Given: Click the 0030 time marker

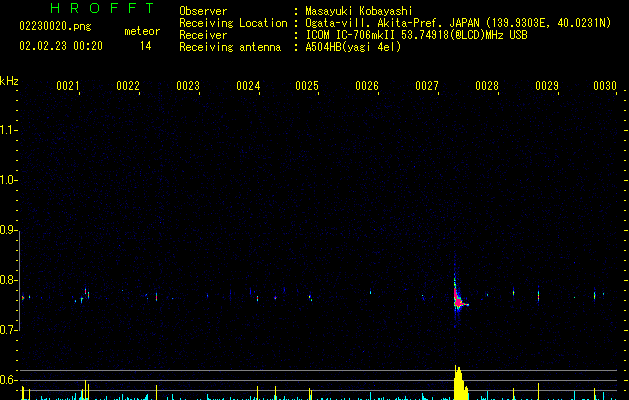Looking at the screenshot, I should pos(605,86).
